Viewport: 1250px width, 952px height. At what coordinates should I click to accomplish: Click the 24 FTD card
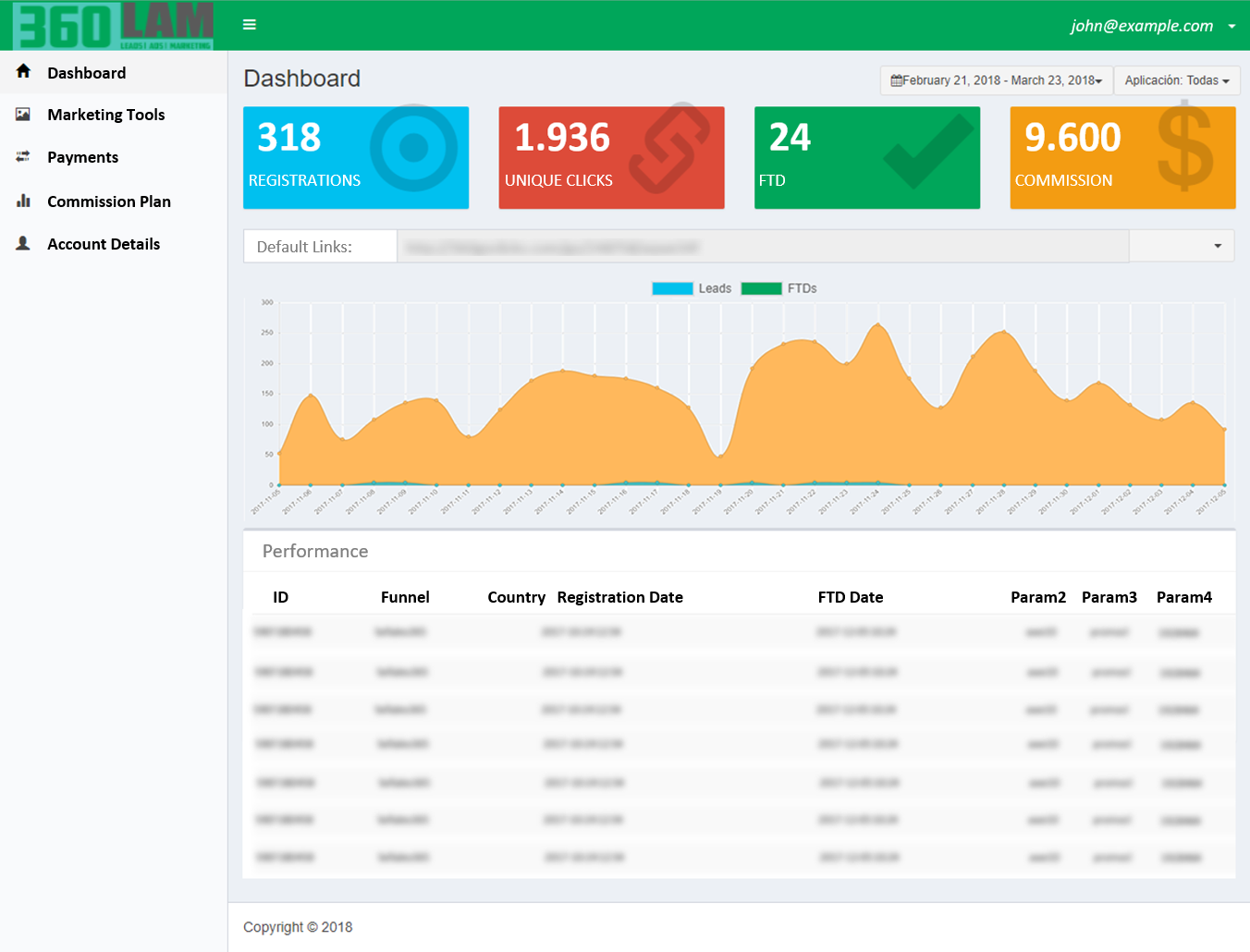point(867,157)
